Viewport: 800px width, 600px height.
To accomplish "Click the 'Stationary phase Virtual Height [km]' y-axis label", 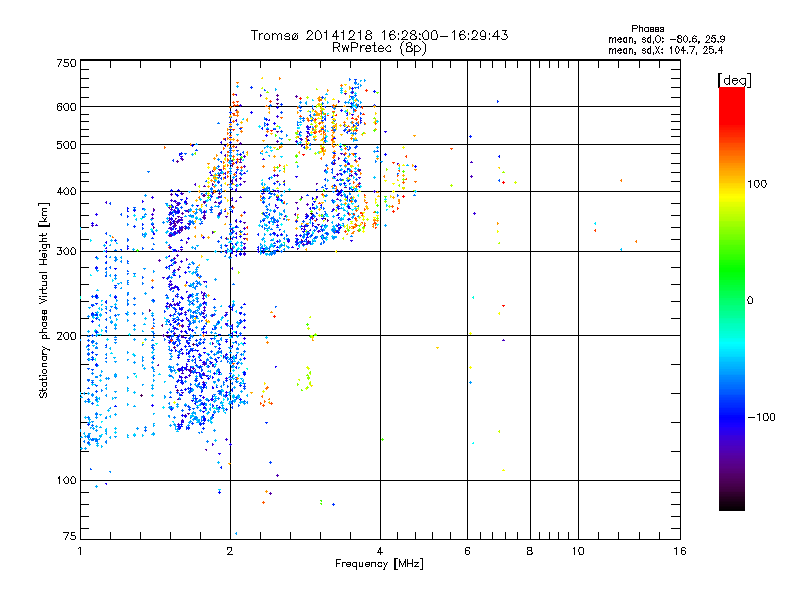I will pyautogui.click(x=43, y=301).
